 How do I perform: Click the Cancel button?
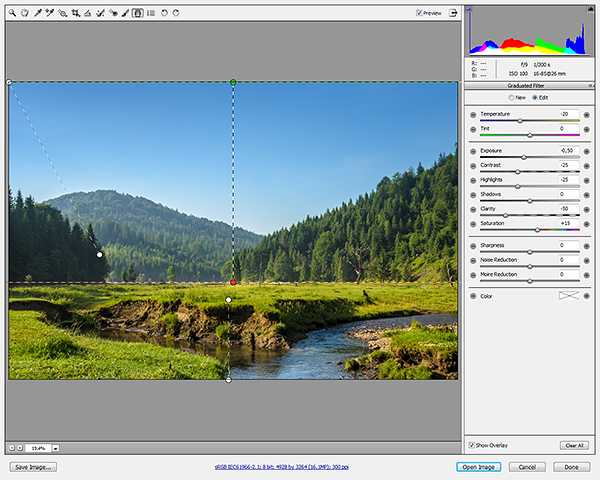pos(527,467)
